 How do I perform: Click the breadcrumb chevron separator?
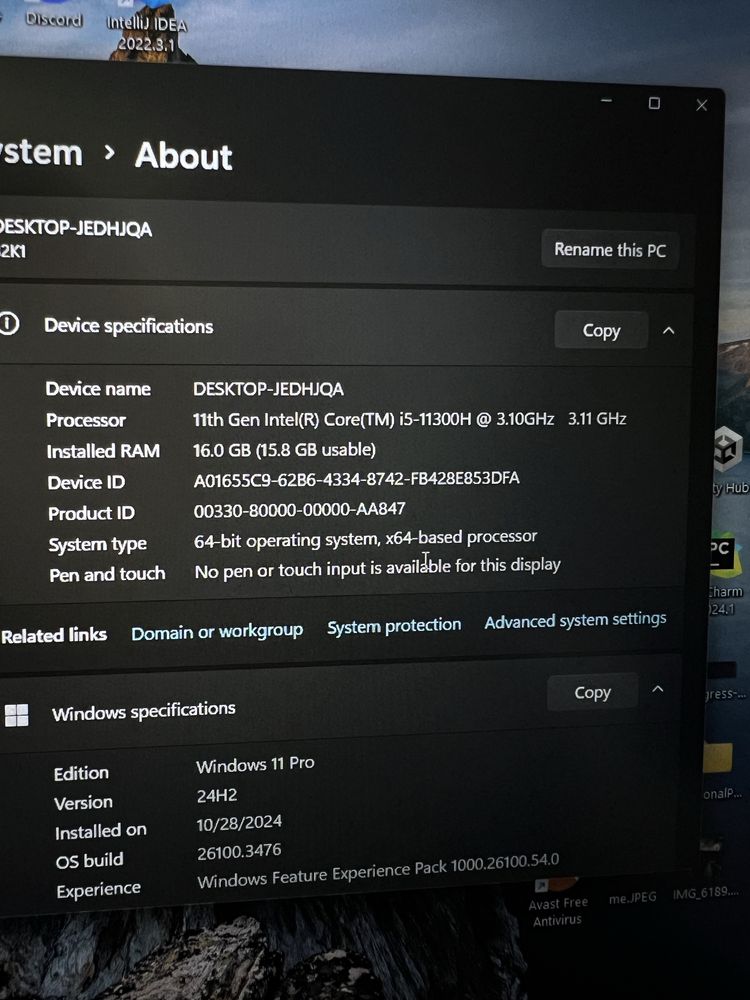point(109,152)
